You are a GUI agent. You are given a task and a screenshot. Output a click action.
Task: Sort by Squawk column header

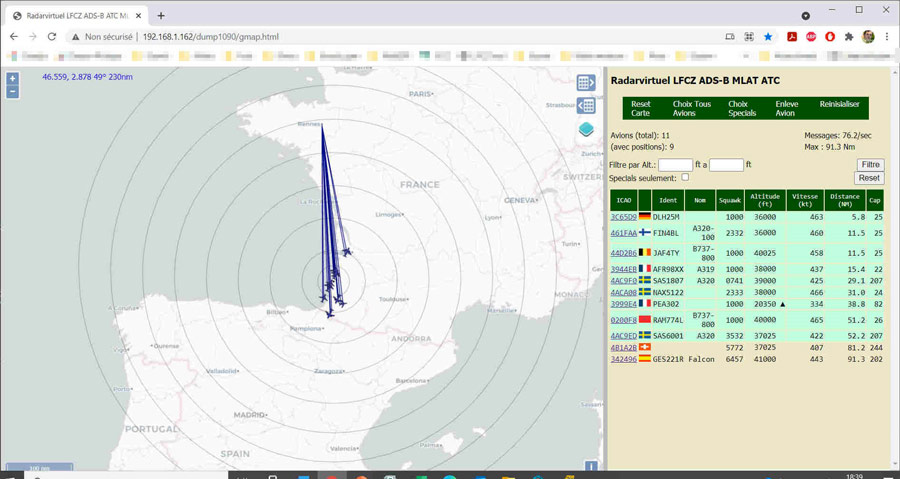pos(730,200)
